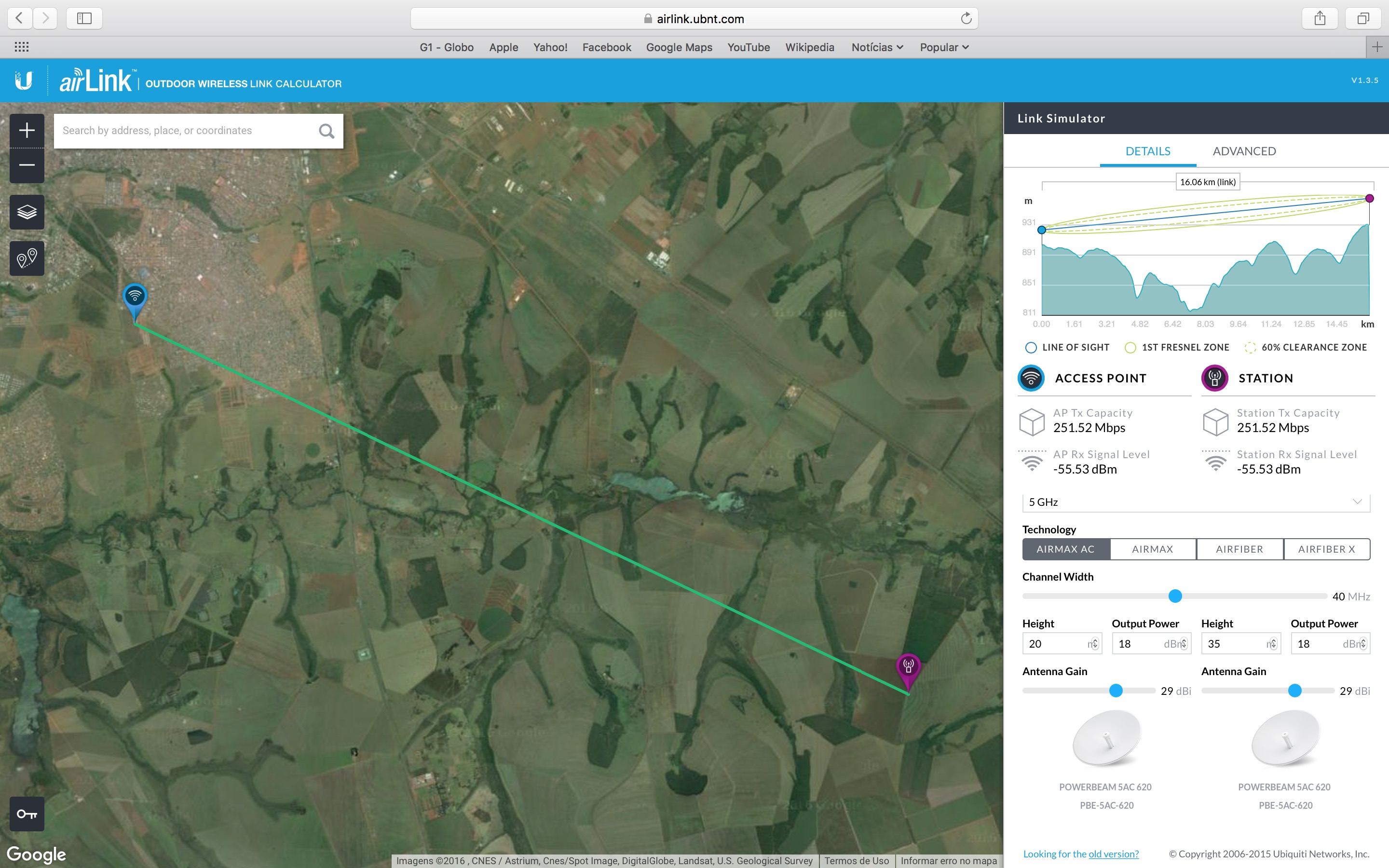Screen dimensions: 1389x868
Task: Reload page with Safari refresh icon
Action: [966, 18]
